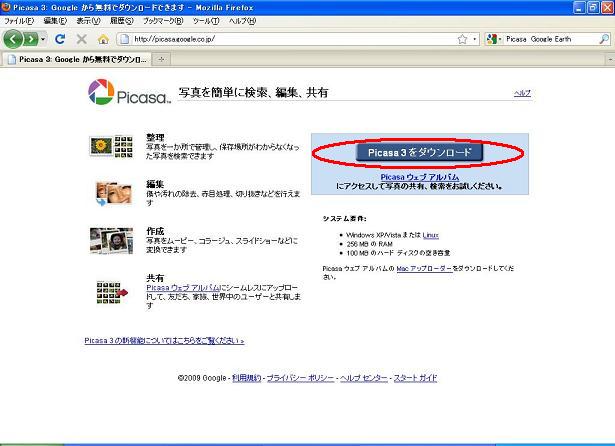Image resolution: width=615 pixels, height=446 pixels.
Task: Click the Linux link in system requirements
Action: pos(431,235)
